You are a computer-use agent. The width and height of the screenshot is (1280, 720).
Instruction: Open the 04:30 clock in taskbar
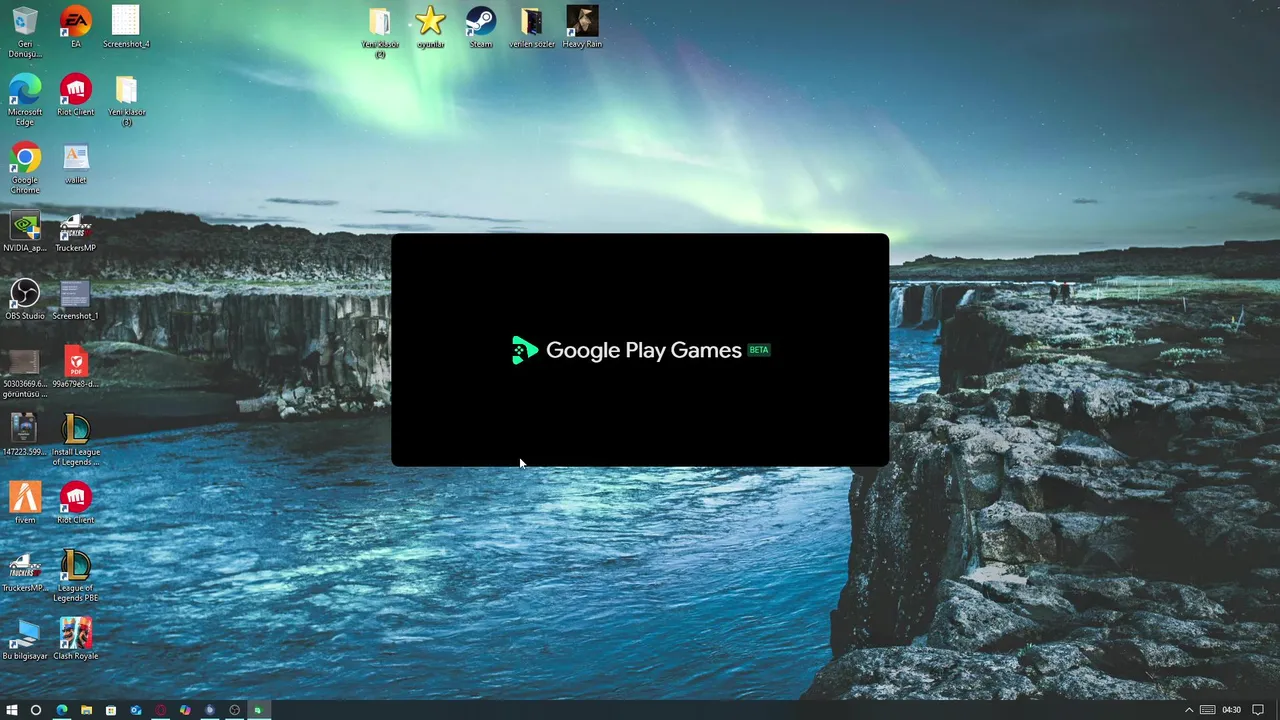point(1231,710)
